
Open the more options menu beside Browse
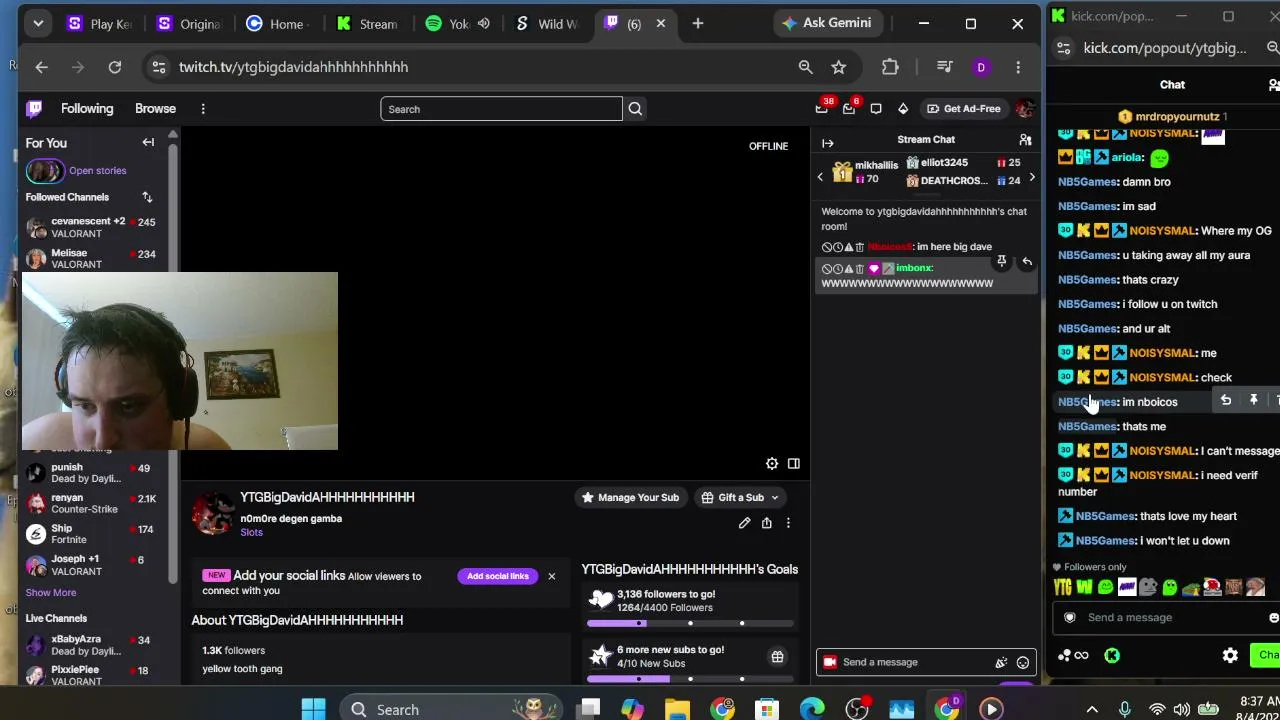click(203, 109)
